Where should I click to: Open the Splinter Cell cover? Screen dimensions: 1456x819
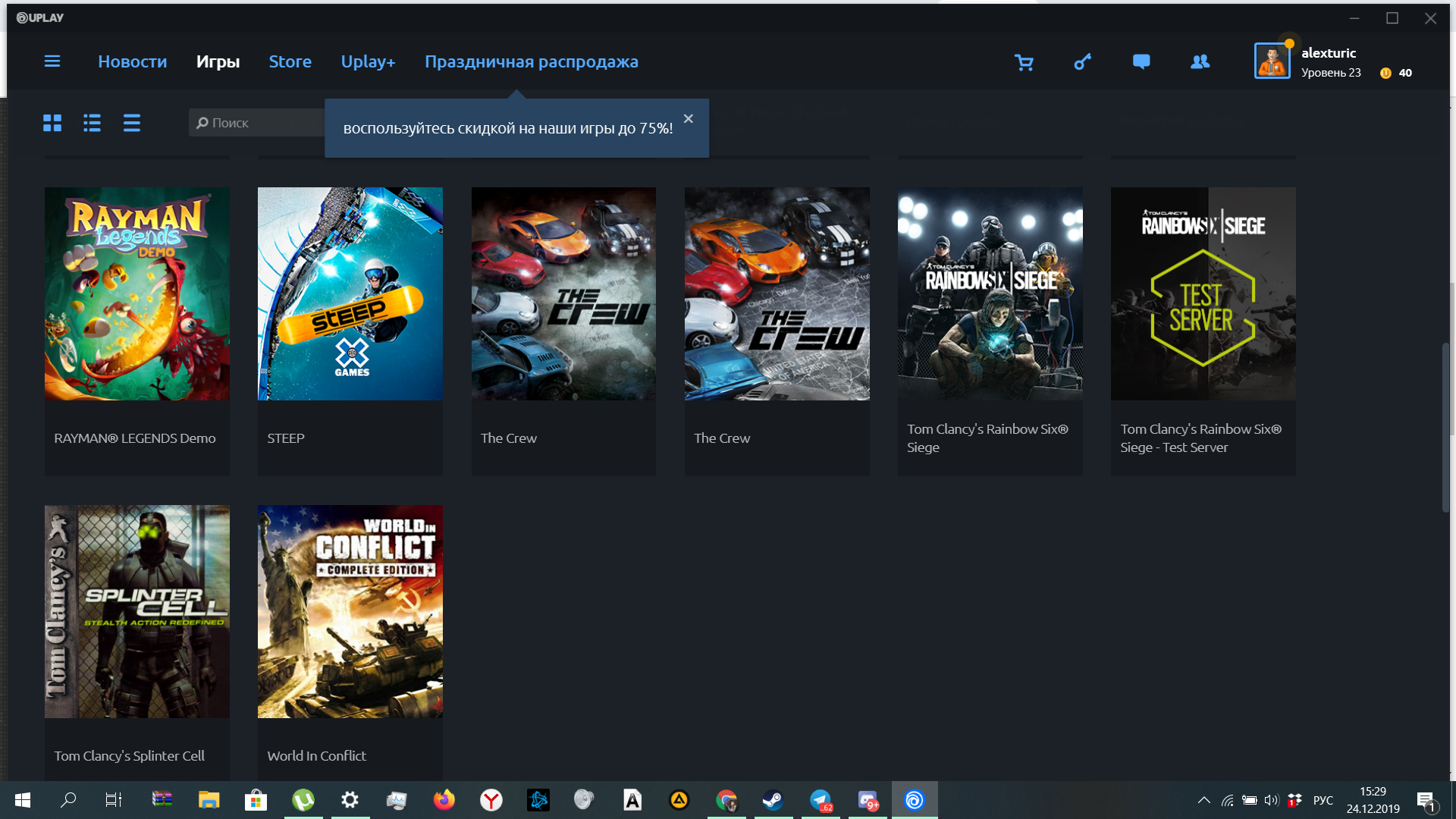point(137,611)
